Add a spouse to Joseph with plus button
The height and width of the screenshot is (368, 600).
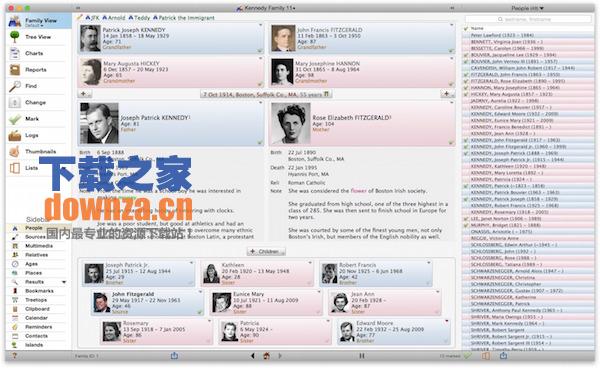point(85,94)
